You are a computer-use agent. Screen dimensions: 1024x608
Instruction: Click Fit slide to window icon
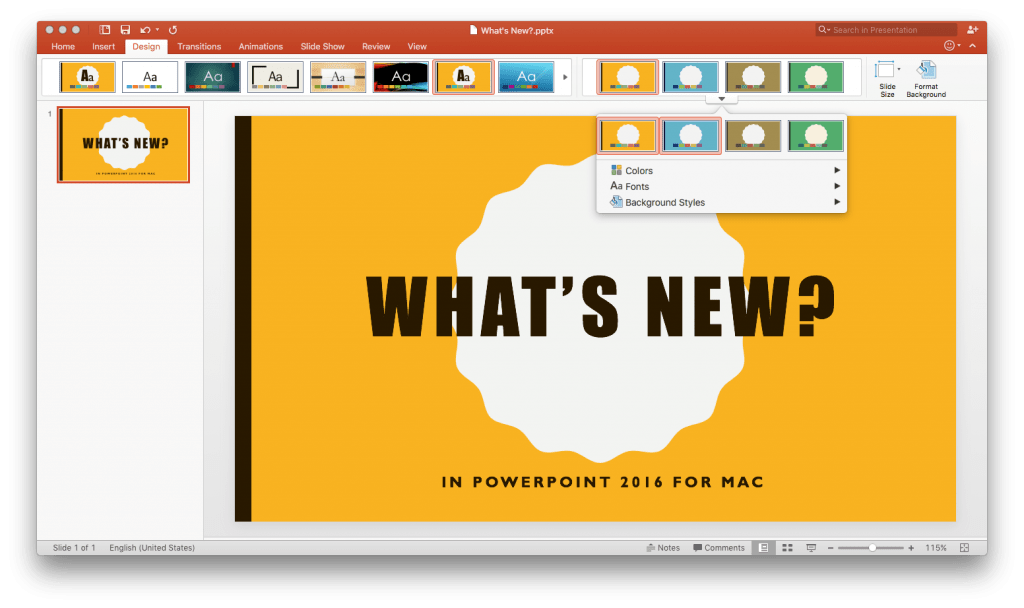[x=965, y=548]
